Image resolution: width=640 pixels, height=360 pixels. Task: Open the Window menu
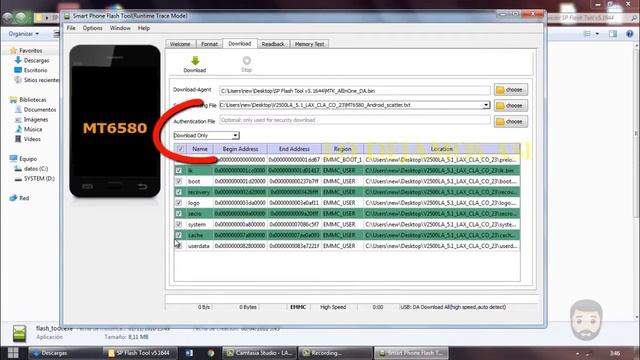[x=120, y=28]
